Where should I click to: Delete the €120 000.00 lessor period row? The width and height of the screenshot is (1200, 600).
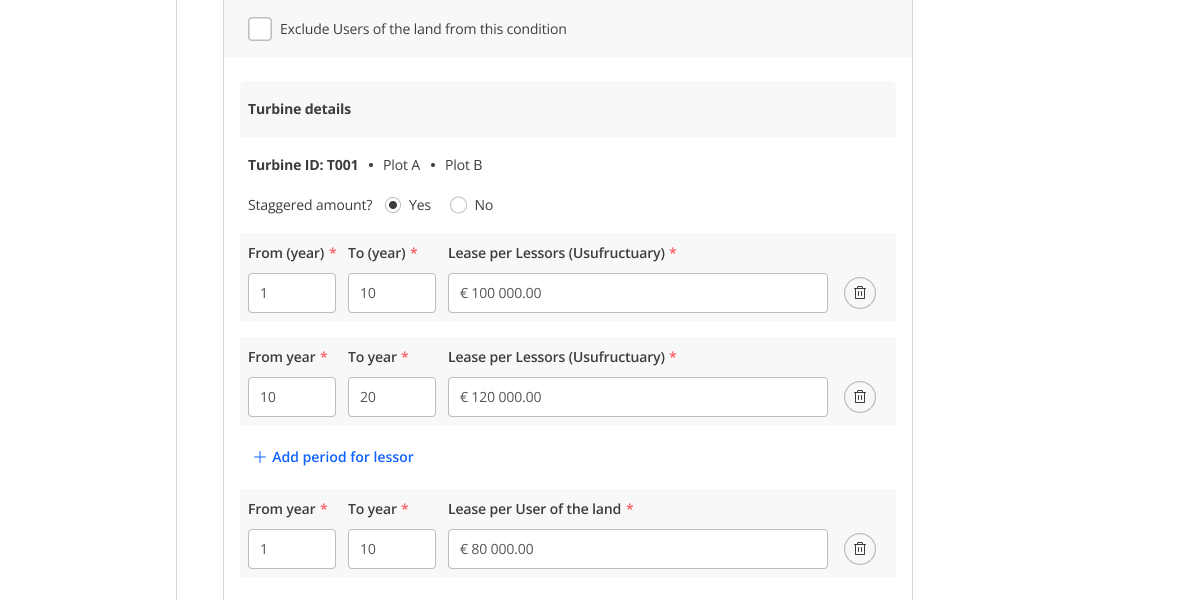tap(859, 397)
